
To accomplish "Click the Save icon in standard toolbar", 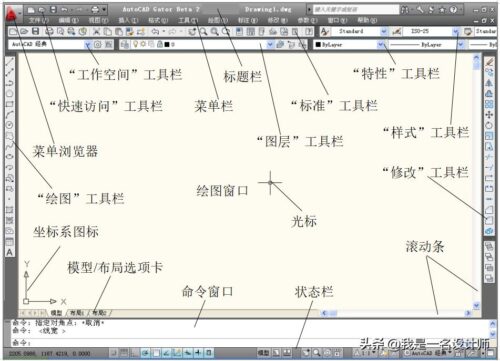I will click(36, 32).
